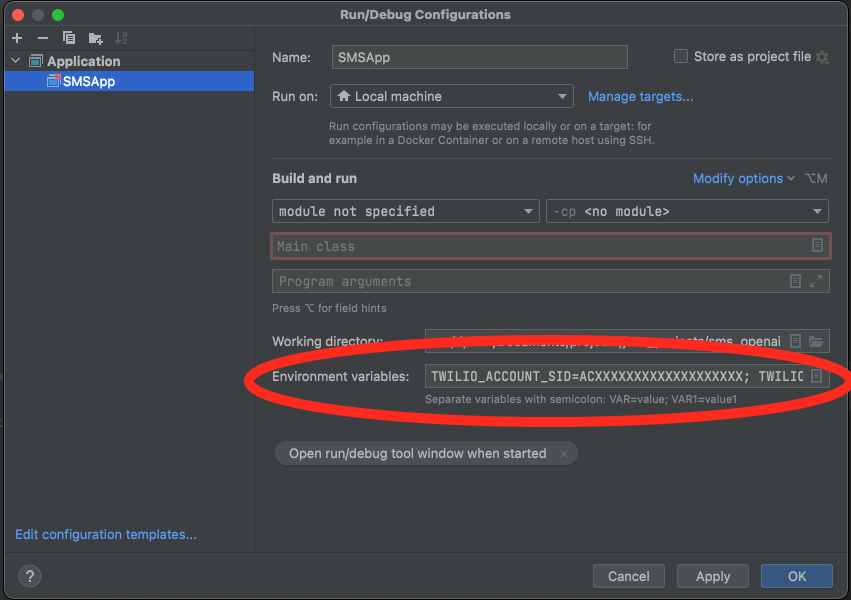Open the environment variables editor
851x600 pixels.
pos(816,376)
